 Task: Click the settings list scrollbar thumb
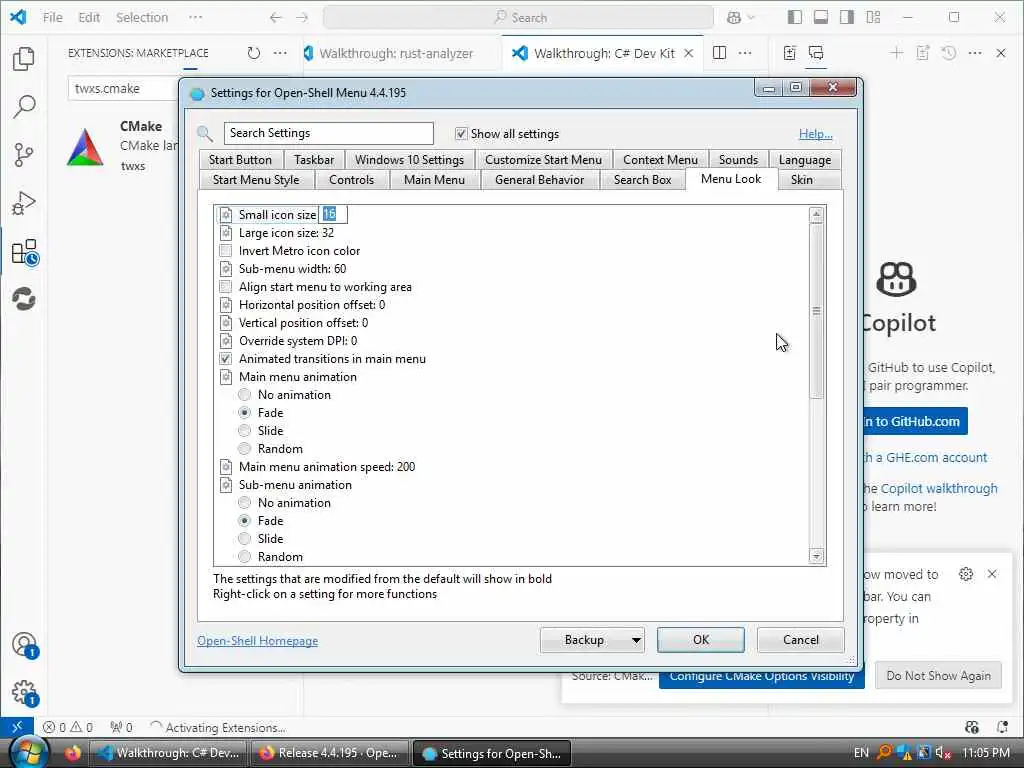pyautogui.click(x=816, y=312)
